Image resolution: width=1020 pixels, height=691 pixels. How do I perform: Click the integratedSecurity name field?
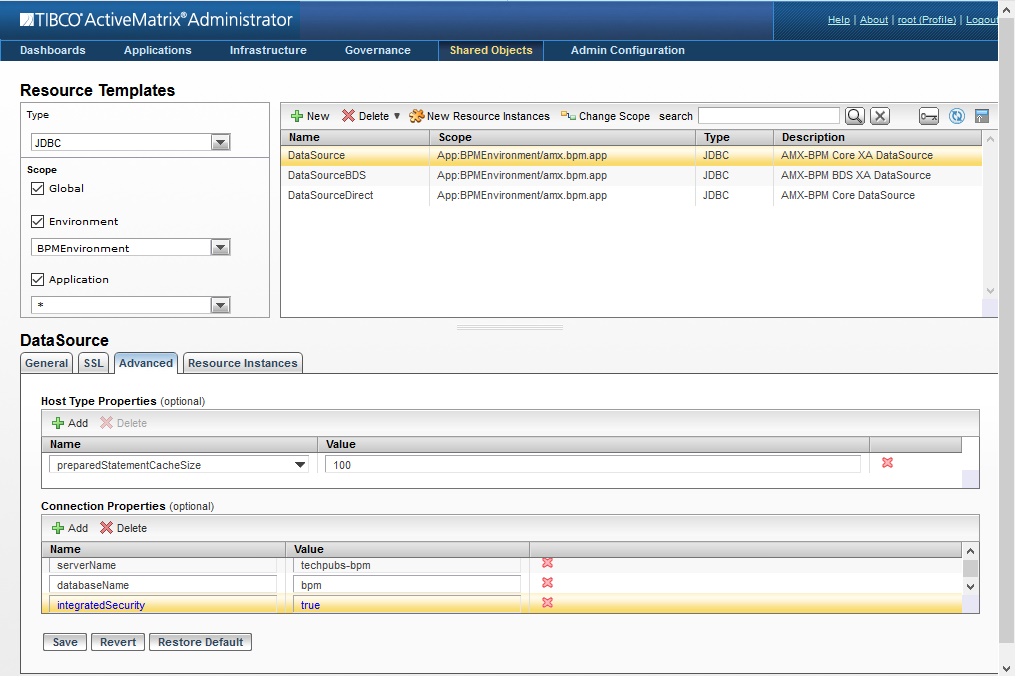point(163,605)
